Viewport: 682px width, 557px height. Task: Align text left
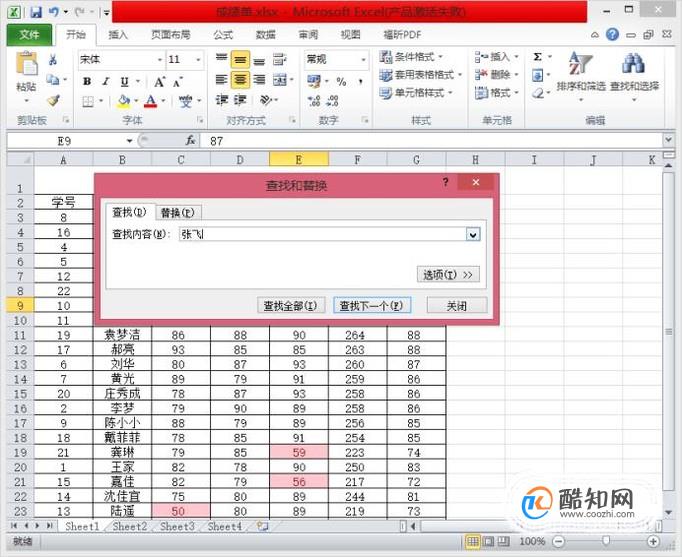(x=221, y=80)
